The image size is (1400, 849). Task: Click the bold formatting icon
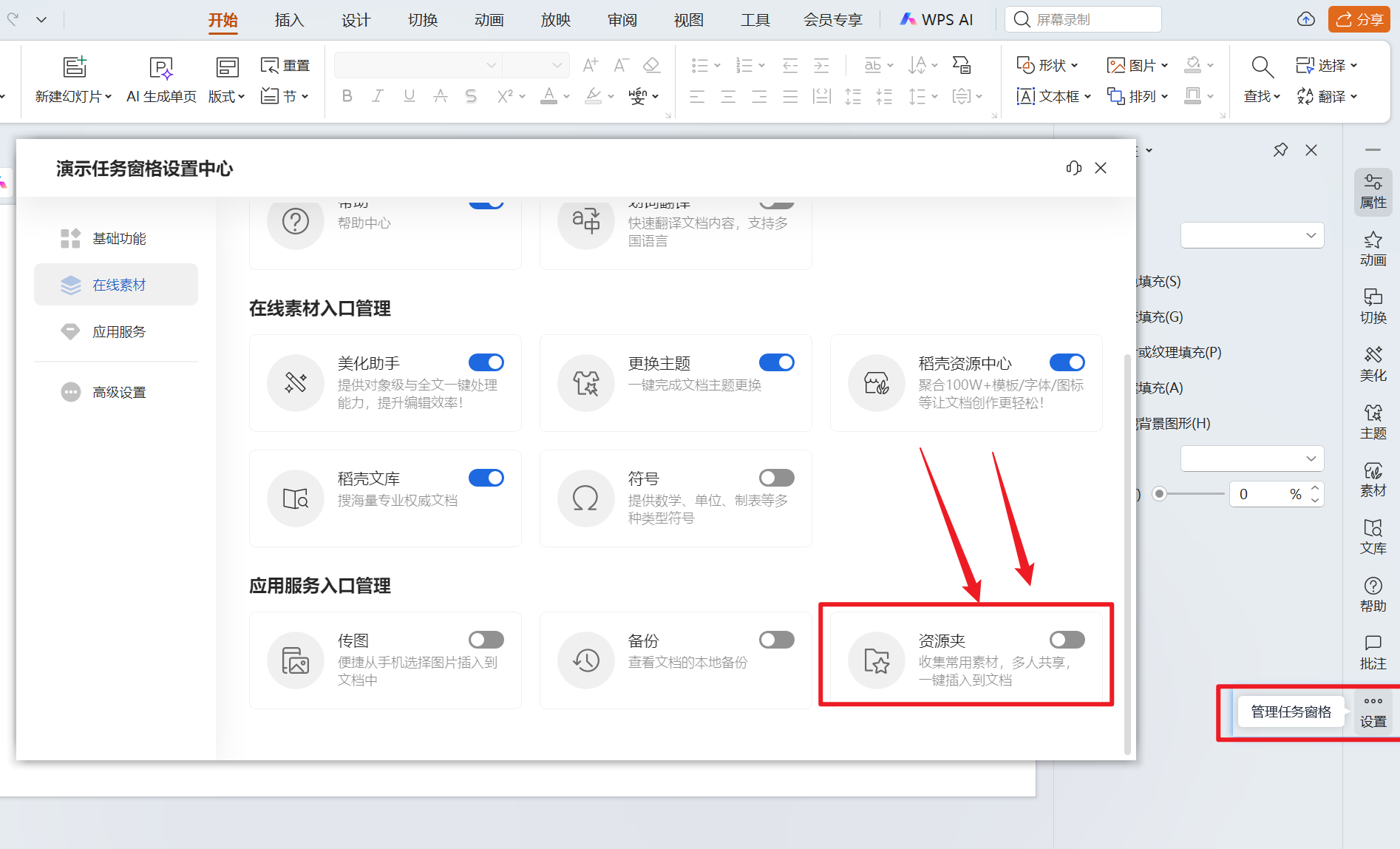[x=347, y=96]
